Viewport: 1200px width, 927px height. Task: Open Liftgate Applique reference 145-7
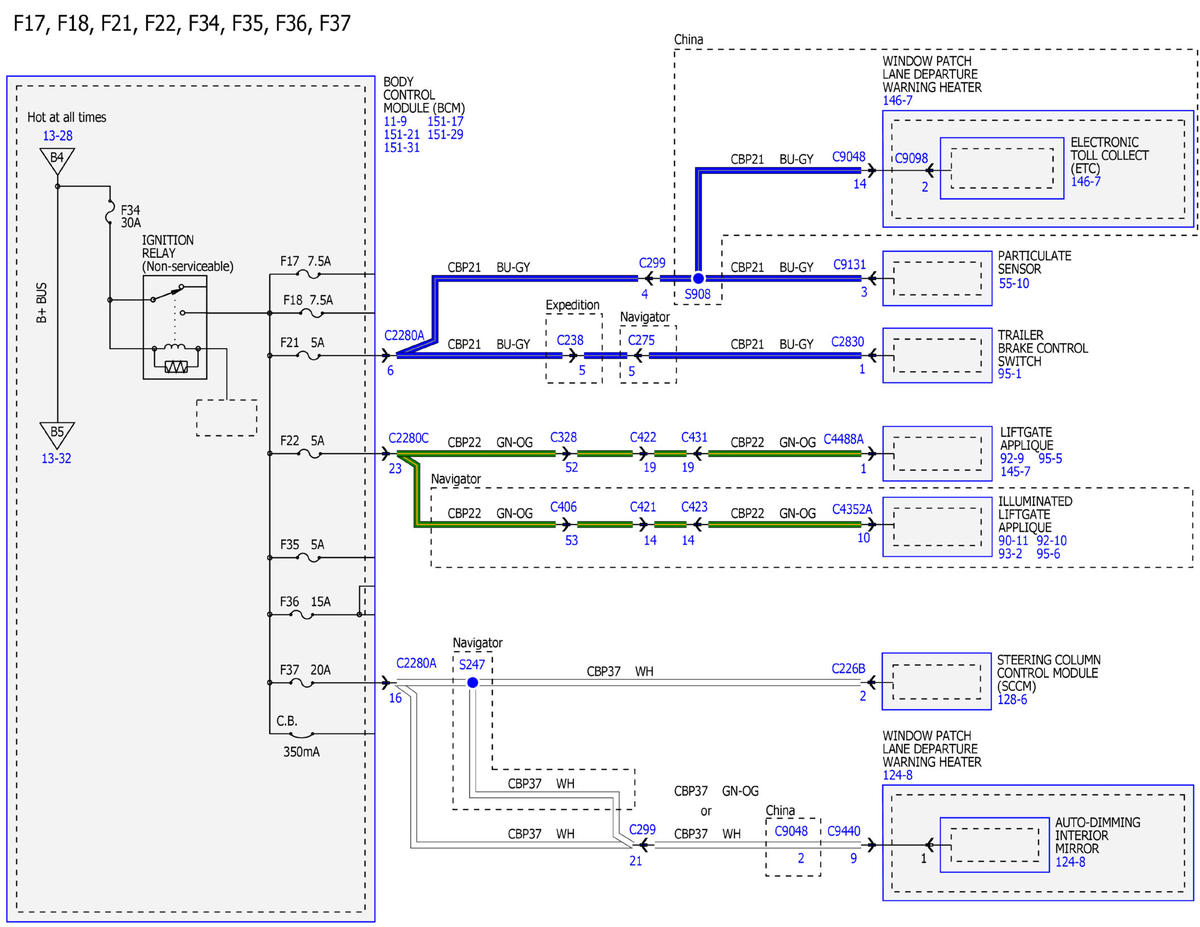click(1016, 471)
